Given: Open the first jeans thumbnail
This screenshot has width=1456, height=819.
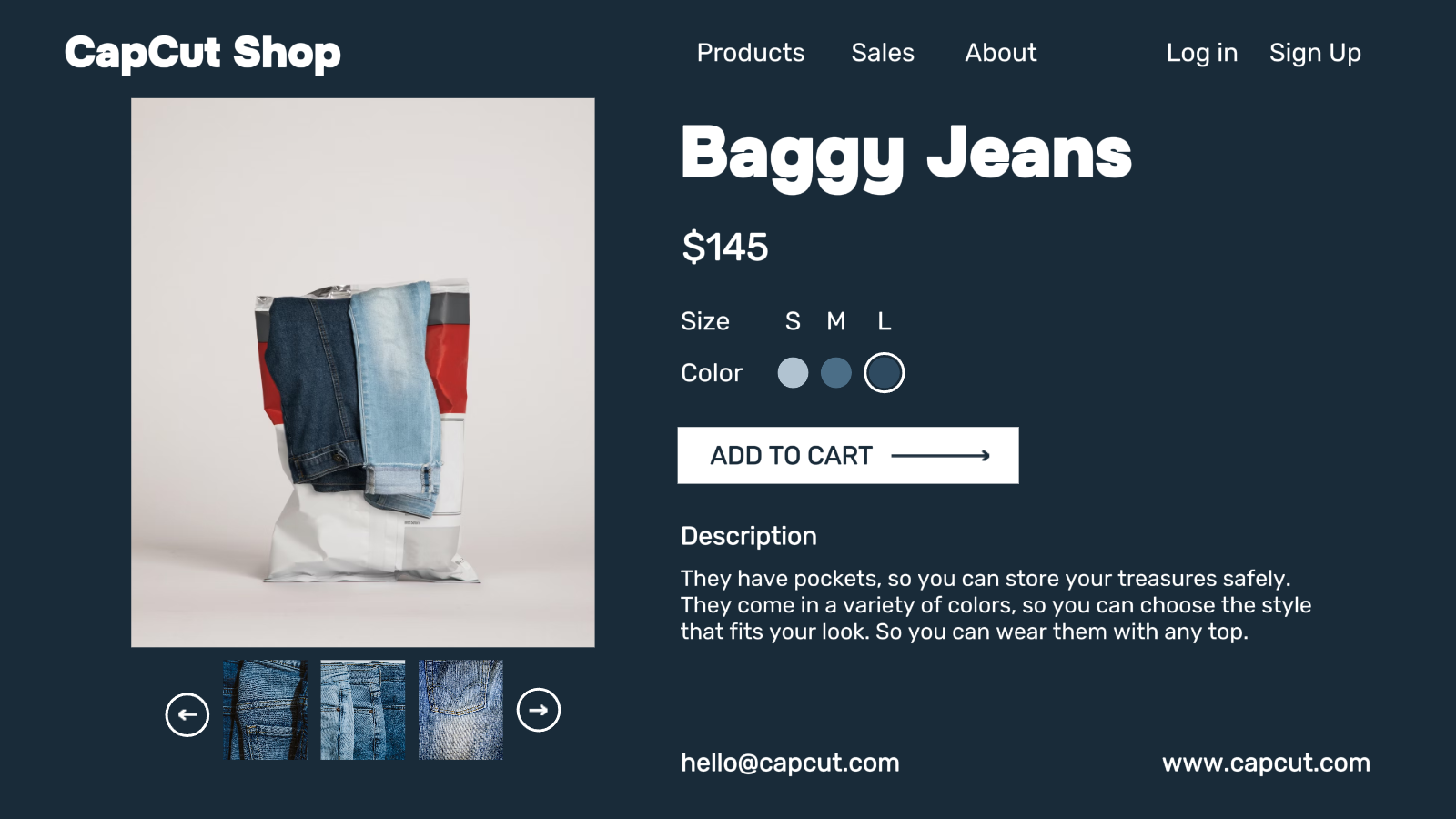Looking at the screenshot, I should coord(265,710).
